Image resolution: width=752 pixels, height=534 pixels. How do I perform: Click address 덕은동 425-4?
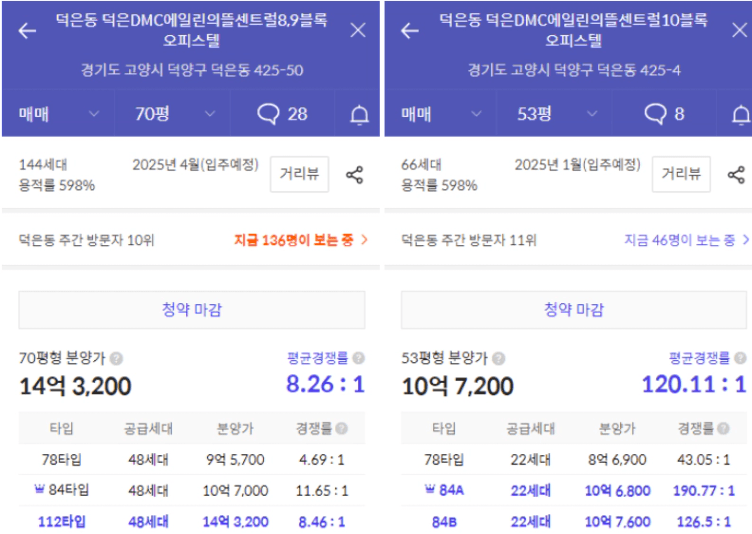coord(574,71)
